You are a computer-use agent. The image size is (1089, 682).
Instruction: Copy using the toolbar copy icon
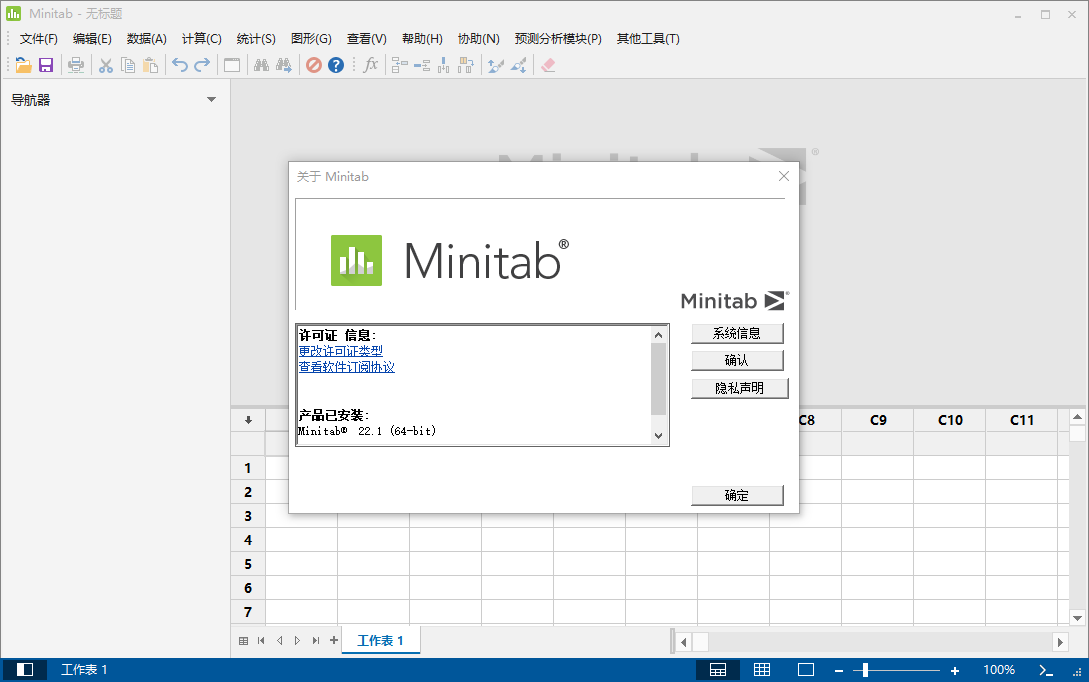click(x=128, y=65)
